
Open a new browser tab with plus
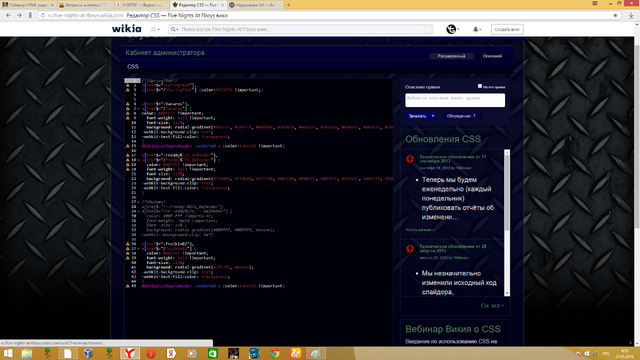click(288, 5)
